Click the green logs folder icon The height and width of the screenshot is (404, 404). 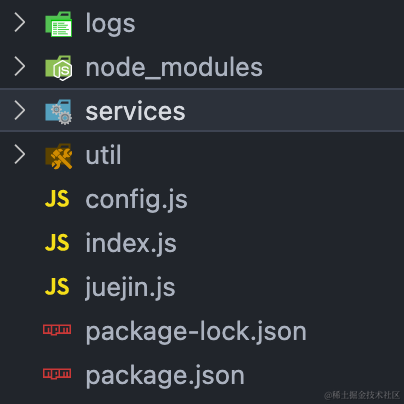point(59,24)
